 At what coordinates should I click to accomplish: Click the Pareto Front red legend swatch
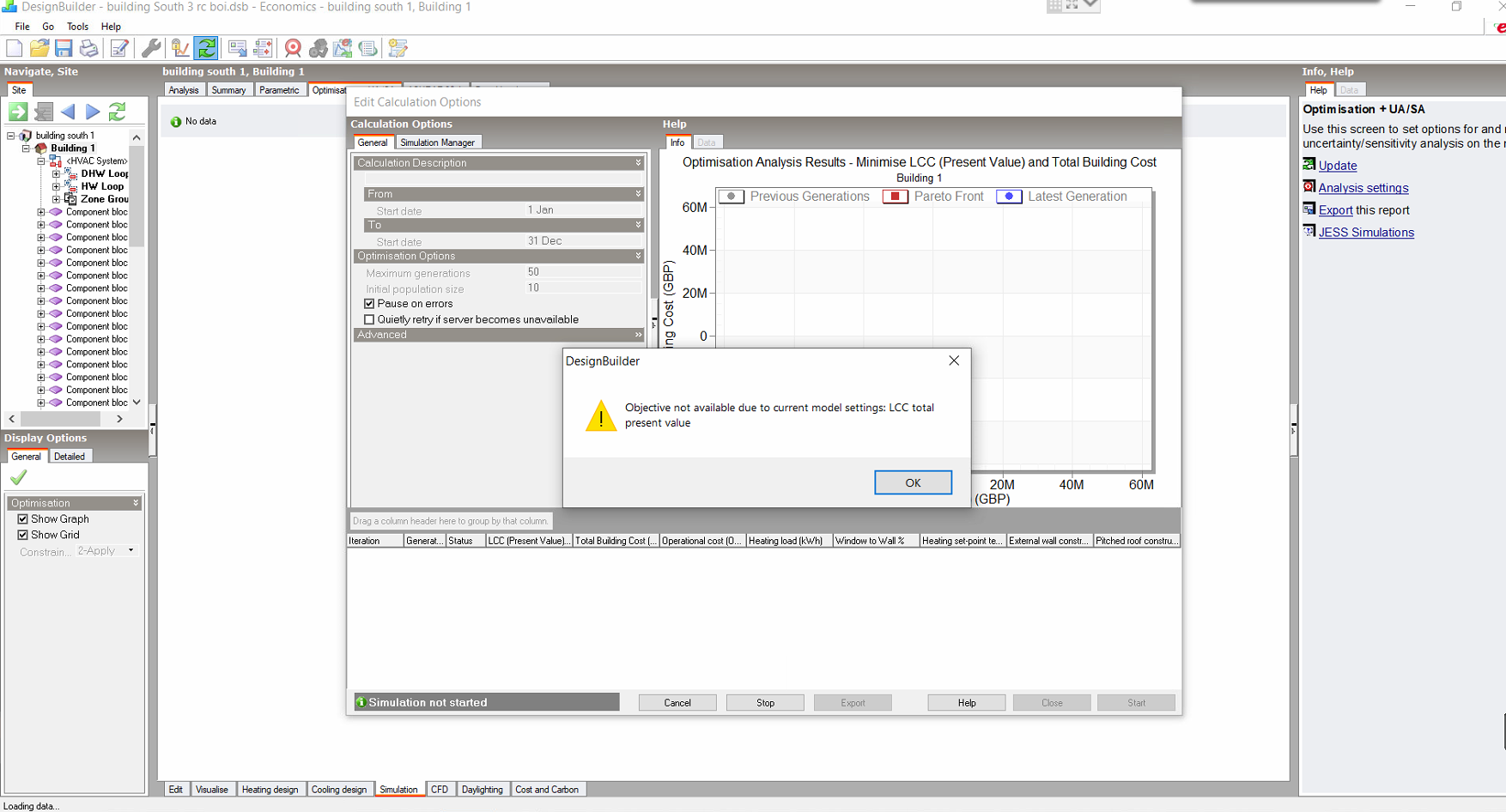pyautogui.click(x=895, y=197)
